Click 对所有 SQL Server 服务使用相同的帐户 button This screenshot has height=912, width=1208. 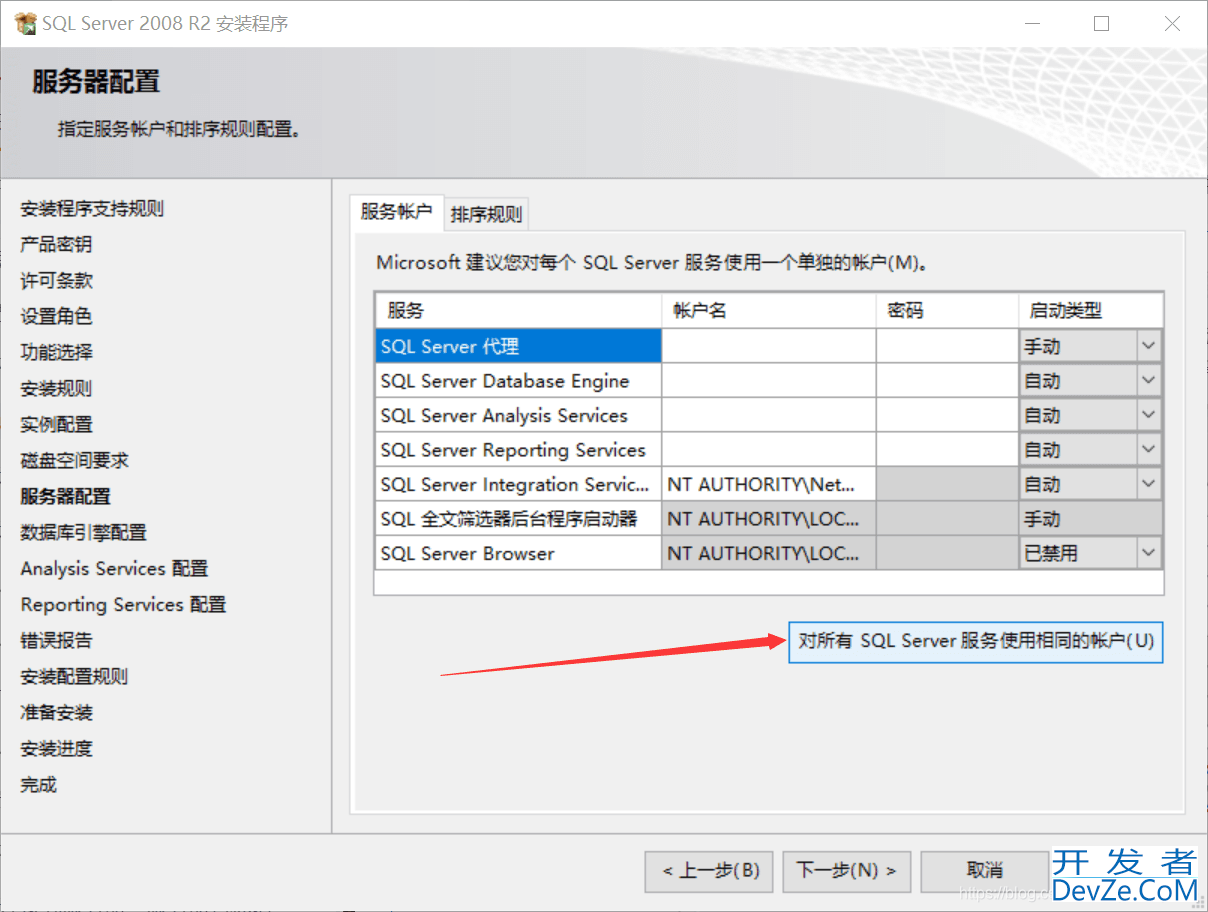(x=976, y=641)
